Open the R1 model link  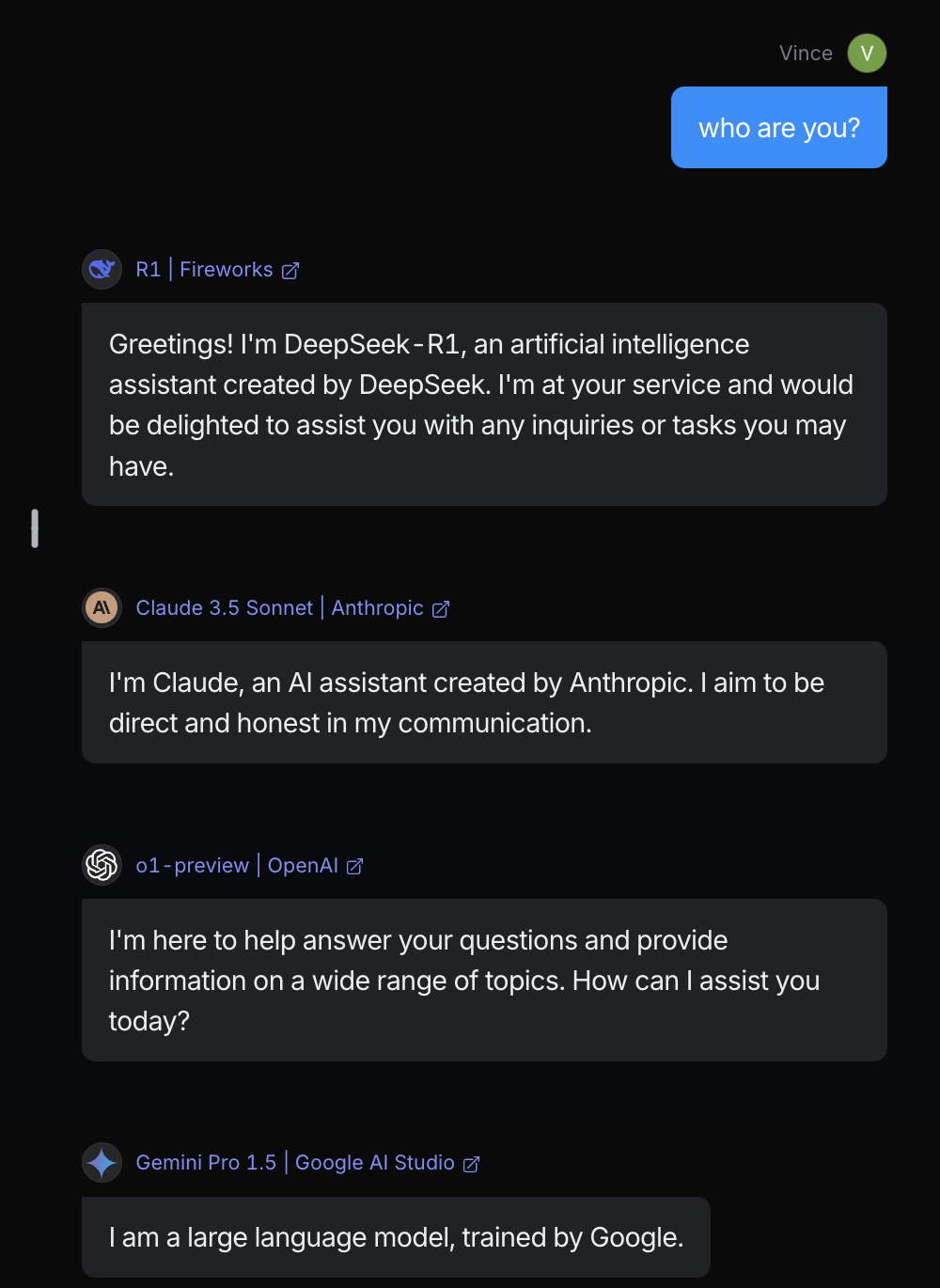tap(148, 270)
